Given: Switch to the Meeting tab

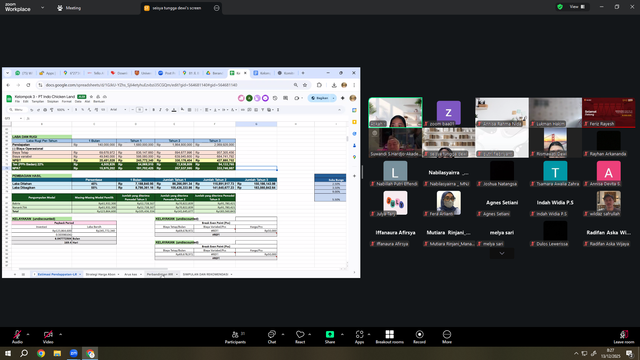Looking at the screenshot, I should 69,8.
